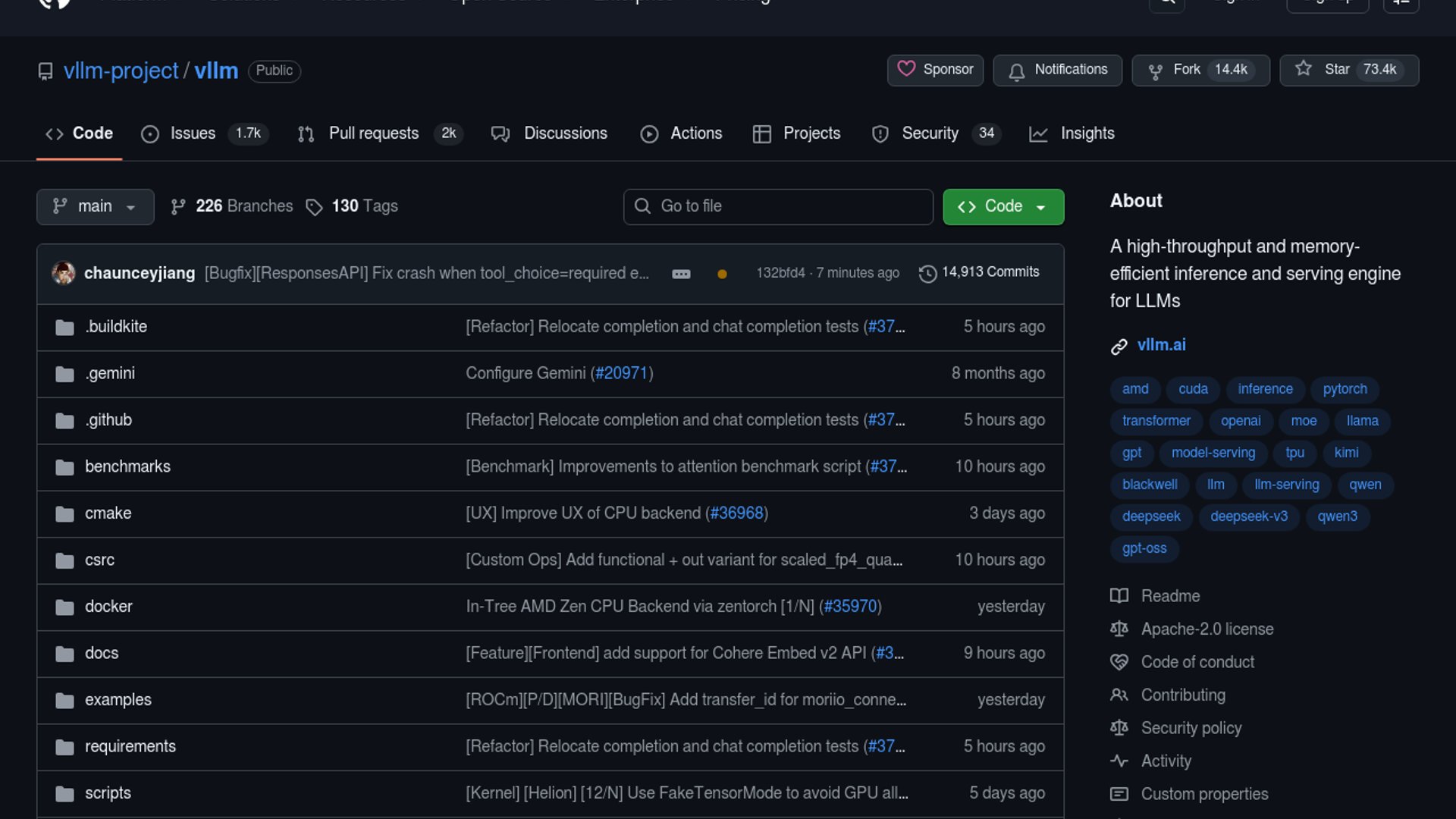The image size is (1456, 819).
Task: Click the orange CI status dot
Action: click(722, 274)
